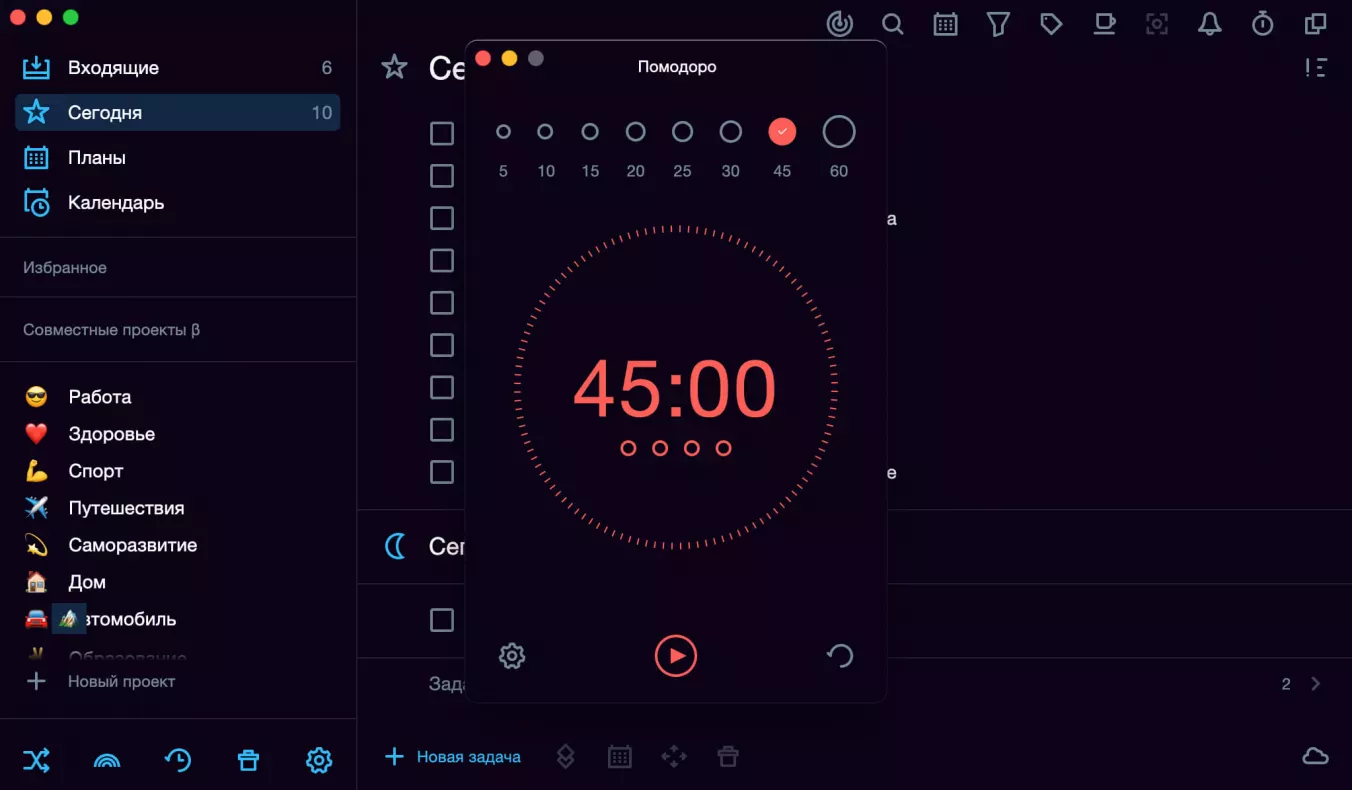Open Сегодня in the sidebar
The width and height of the screenshot is (1352, 790).
click(x=178, y=112)
